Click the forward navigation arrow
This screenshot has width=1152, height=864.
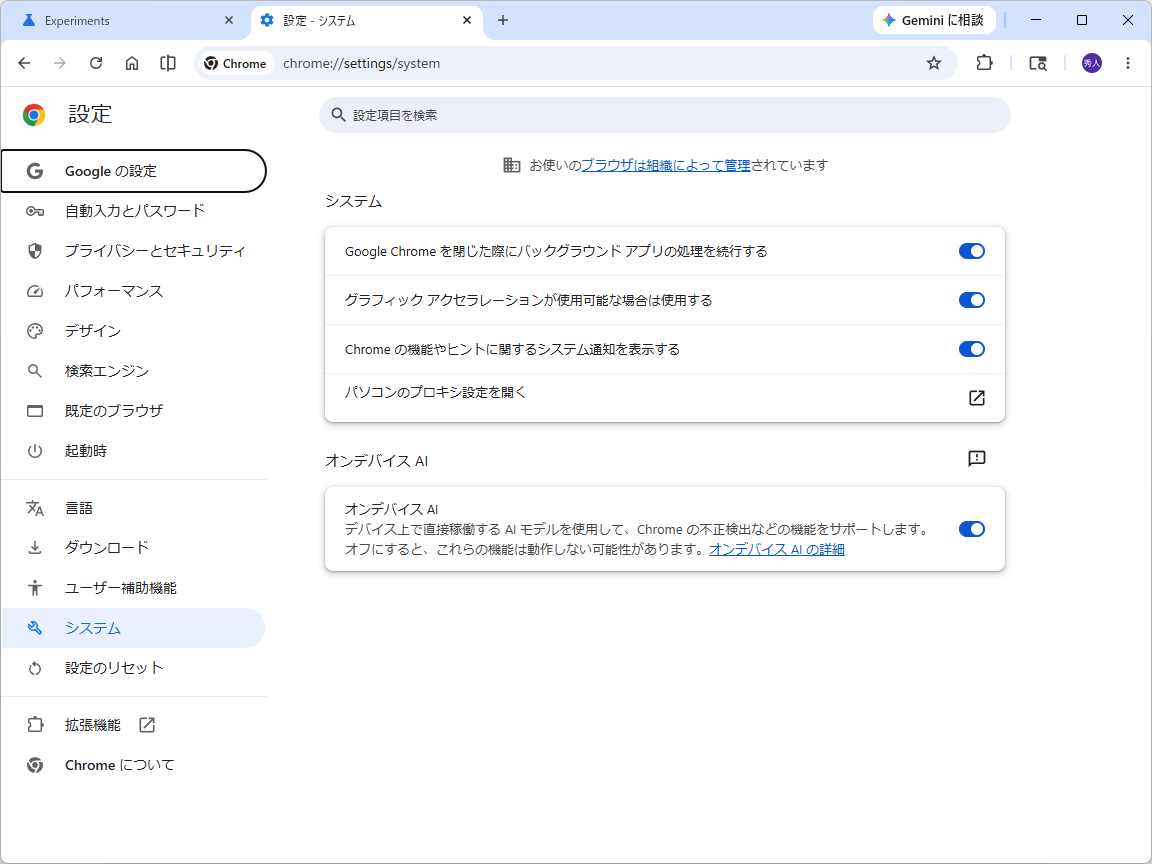click(x=60, y=63)
